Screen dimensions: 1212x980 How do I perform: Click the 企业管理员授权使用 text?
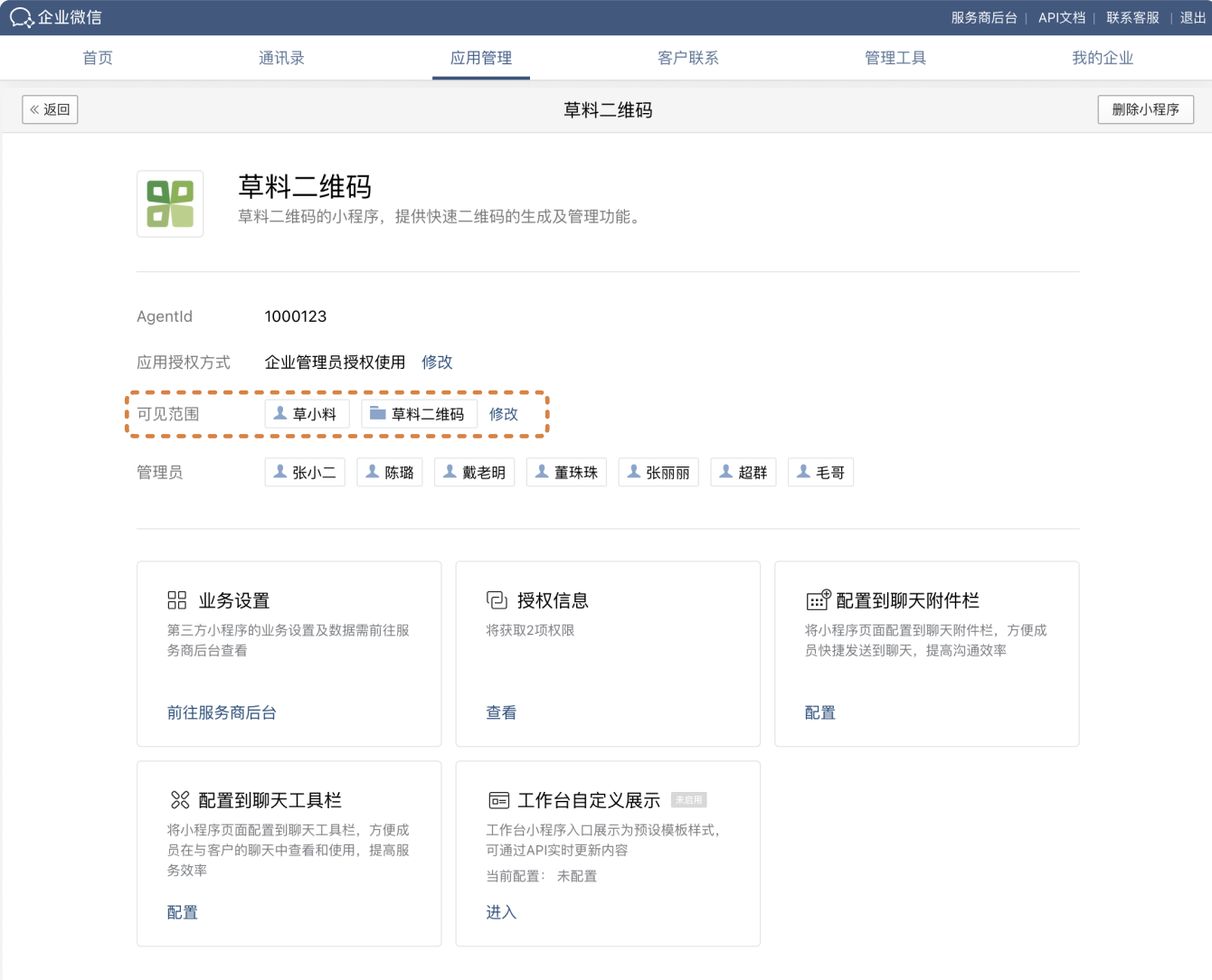335,362
